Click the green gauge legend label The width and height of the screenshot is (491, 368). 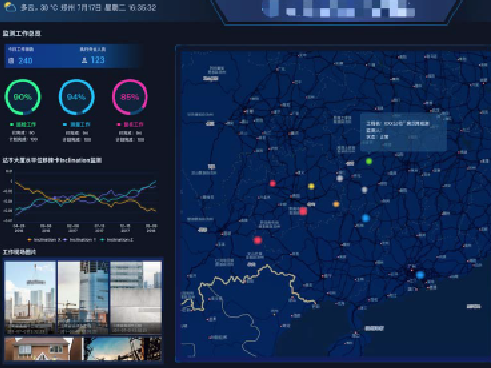pyautogui.click(x=23, y=125)
